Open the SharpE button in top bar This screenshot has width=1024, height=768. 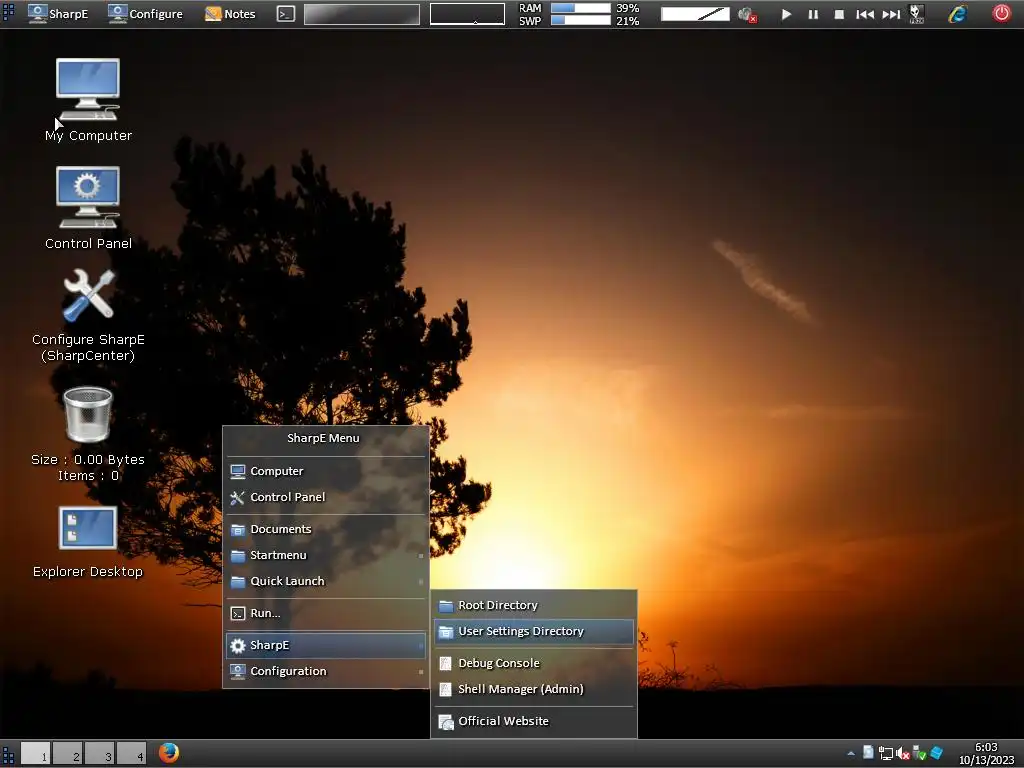click(x=58, y=14)
